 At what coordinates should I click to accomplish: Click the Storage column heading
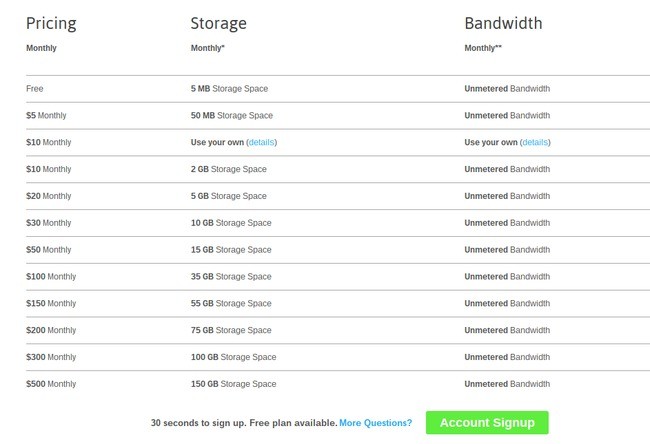point(218,23)
